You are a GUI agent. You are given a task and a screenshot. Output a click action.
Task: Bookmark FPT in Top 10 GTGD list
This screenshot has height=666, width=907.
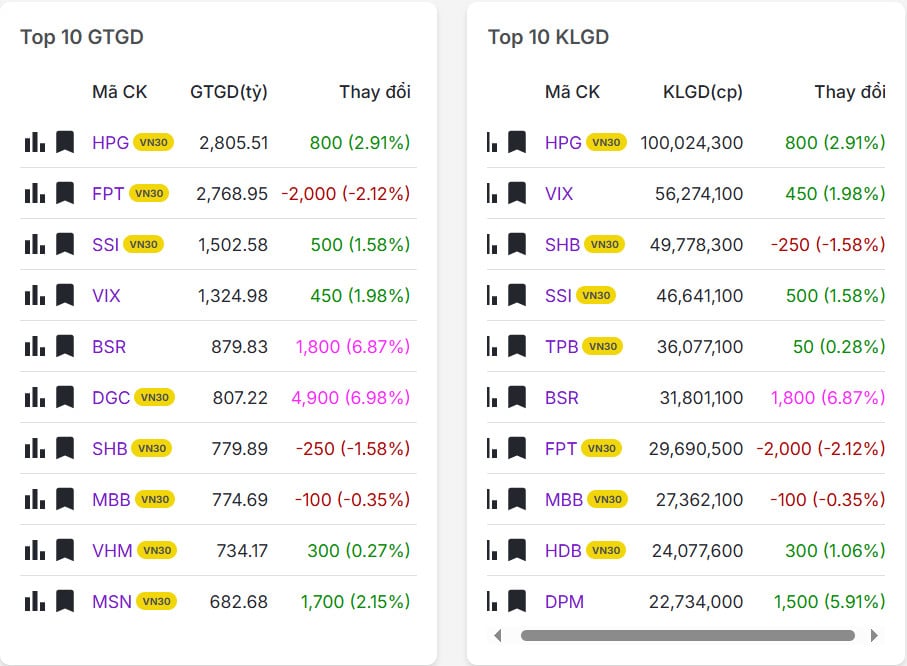tap(65, 193)
